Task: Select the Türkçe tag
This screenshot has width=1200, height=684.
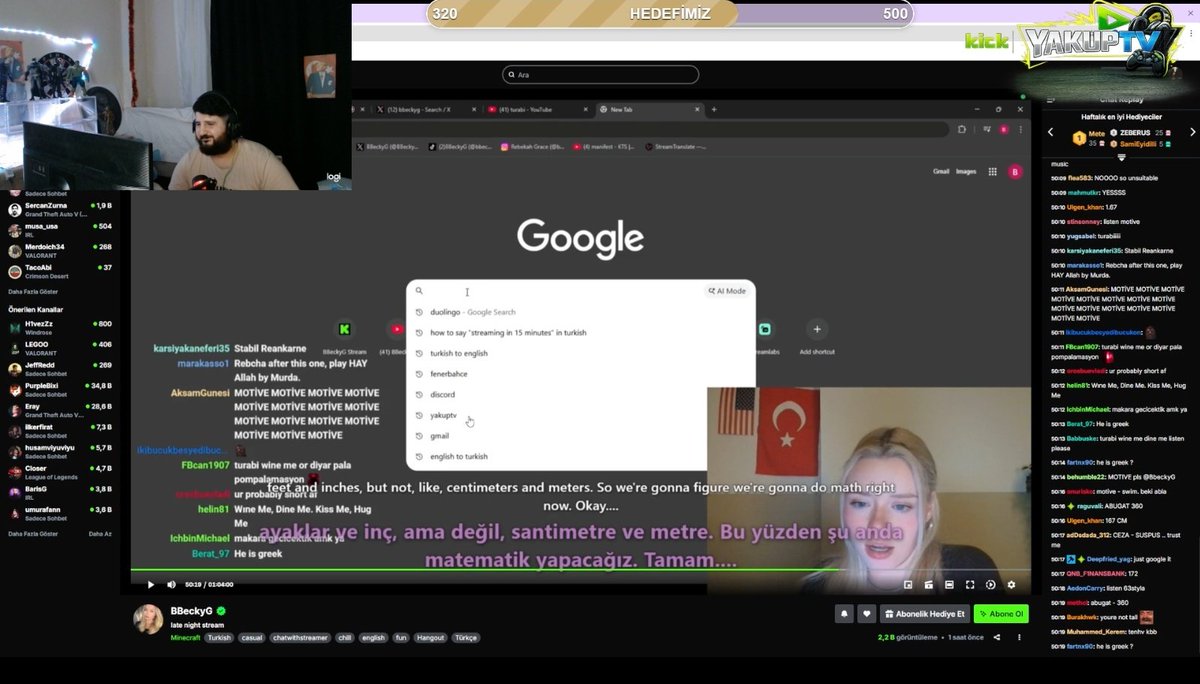Action: click(x=466, y=637)
